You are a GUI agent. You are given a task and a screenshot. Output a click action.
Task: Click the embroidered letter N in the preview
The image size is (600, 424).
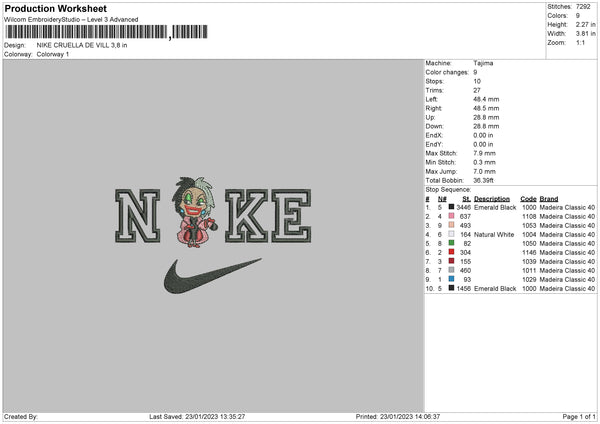(138, 216)
